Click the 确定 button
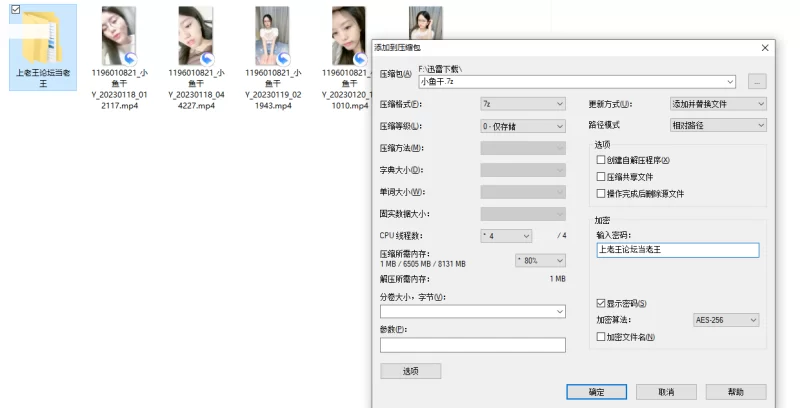The height and width of the screenshot is (408, 800). 595,391
